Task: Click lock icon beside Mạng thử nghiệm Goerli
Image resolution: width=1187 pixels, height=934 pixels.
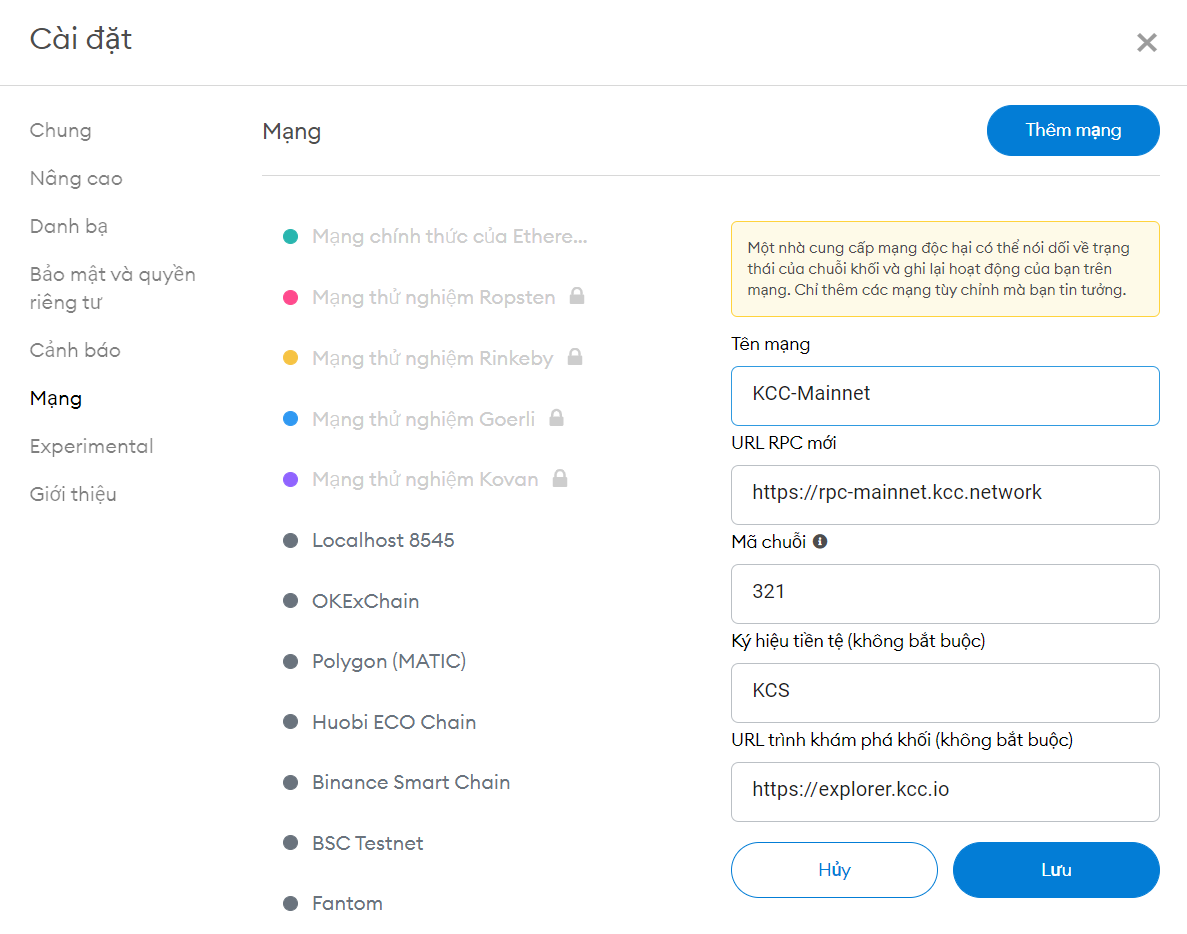Action: point(556,418)
